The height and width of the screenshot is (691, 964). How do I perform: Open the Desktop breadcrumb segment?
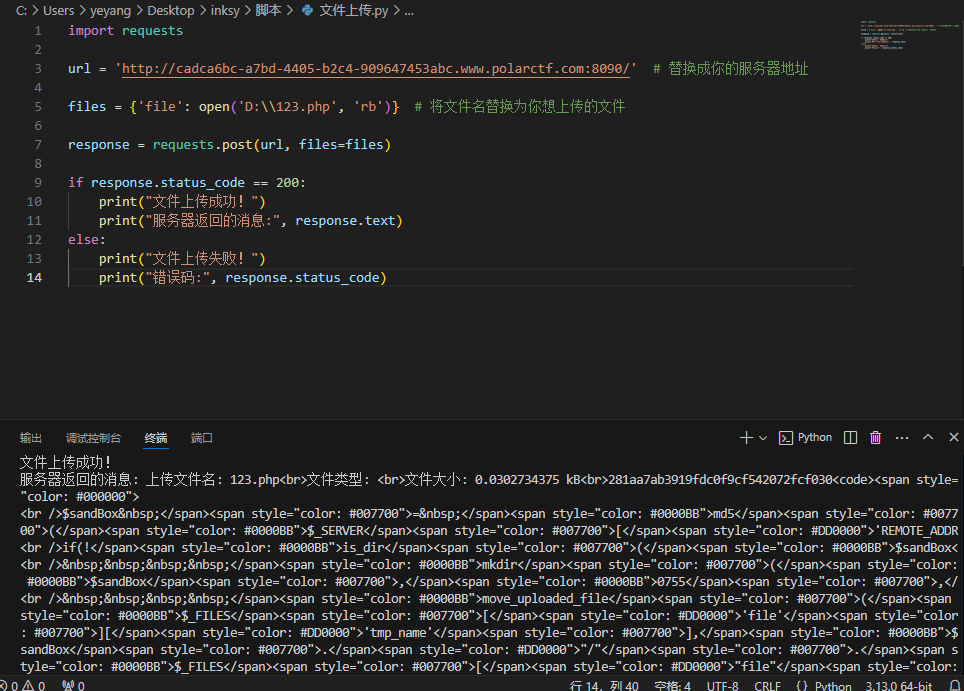170,10
